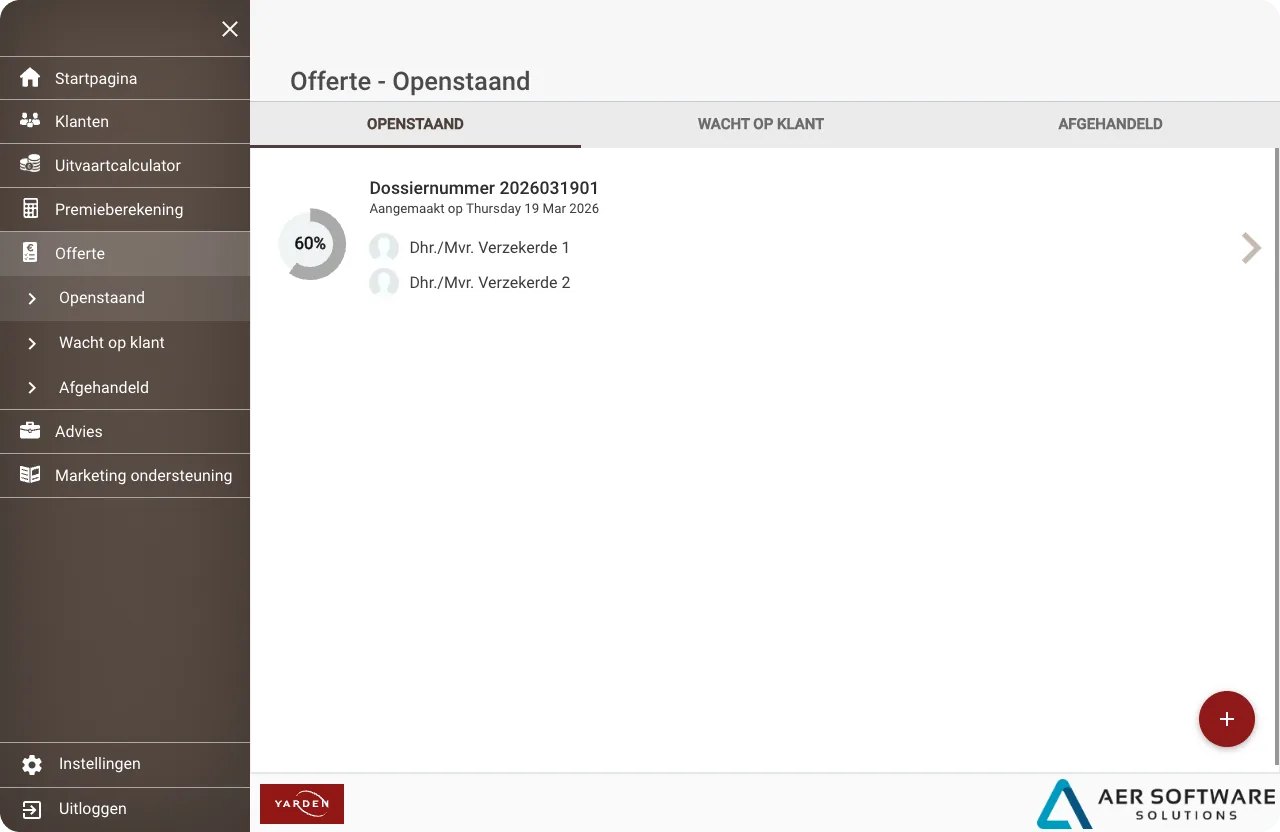Expand chevron beside Wacht op klant

(x=32, y=343)
